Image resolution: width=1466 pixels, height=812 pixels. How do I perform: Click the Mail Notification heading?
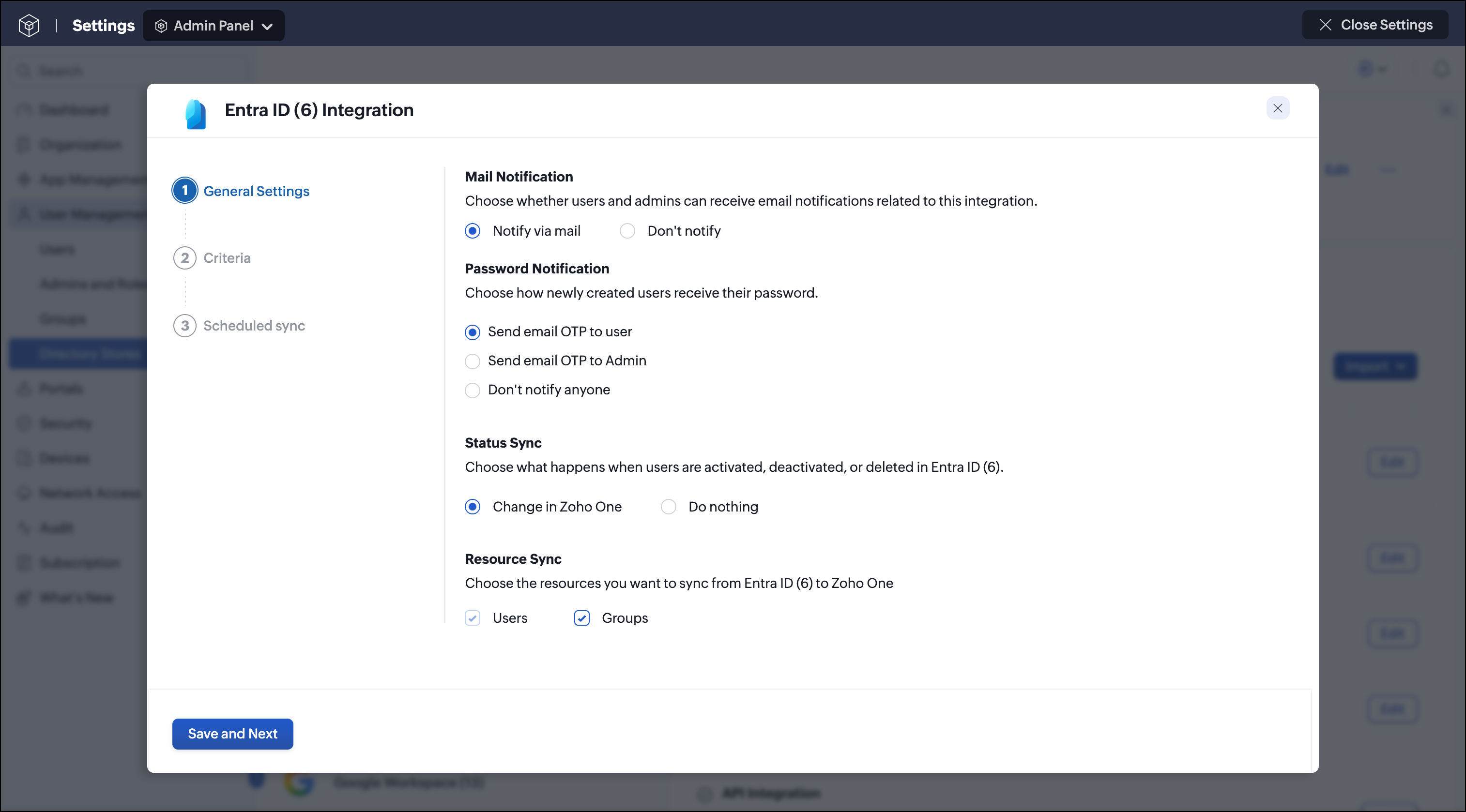point(519,177)
